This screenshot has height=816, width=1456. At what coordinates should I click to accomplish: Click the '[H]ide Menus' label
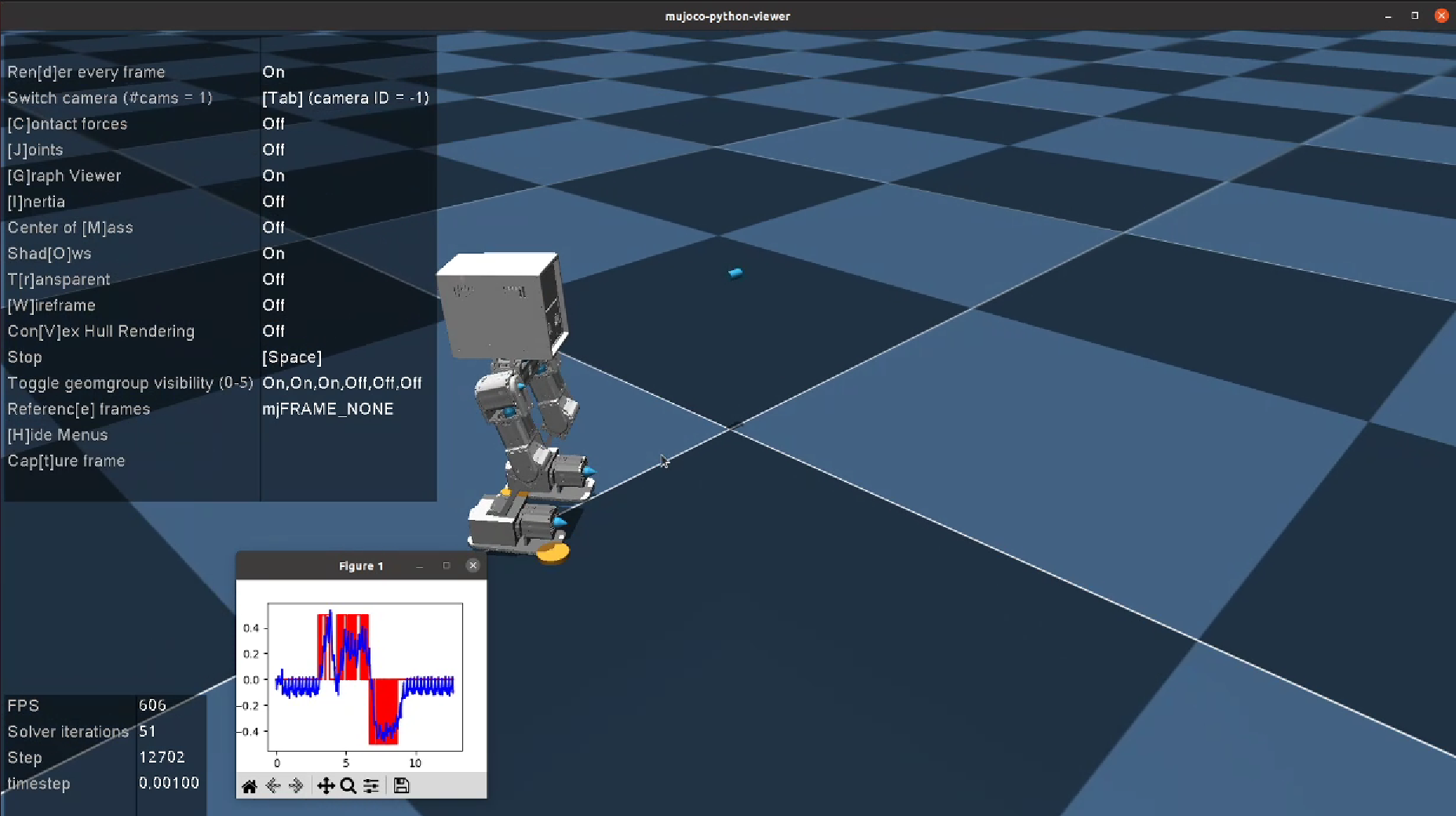pyautogui.click(x=57, y=435)
